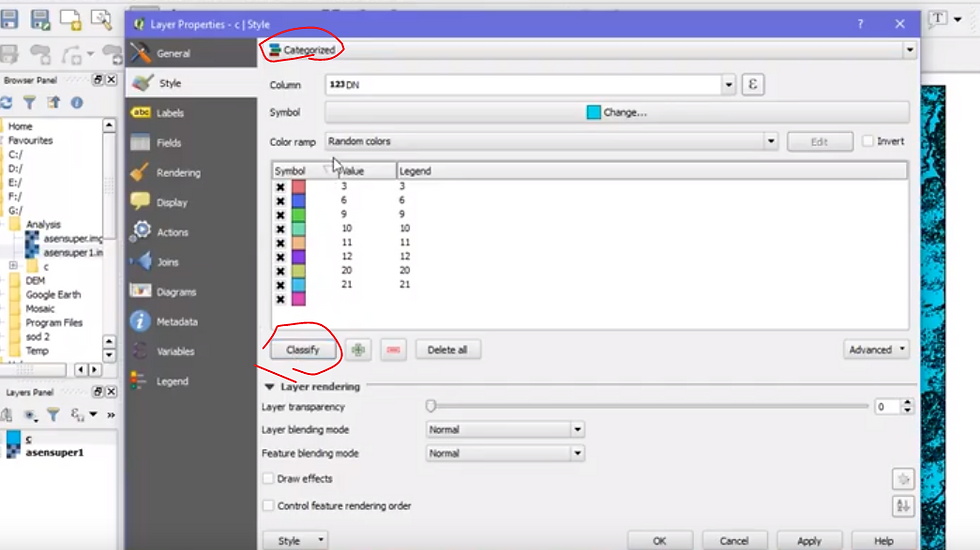The image size is (980, 550).
Task: Click the Layers Panel filter legend icon
Action: tap(53, 414)
